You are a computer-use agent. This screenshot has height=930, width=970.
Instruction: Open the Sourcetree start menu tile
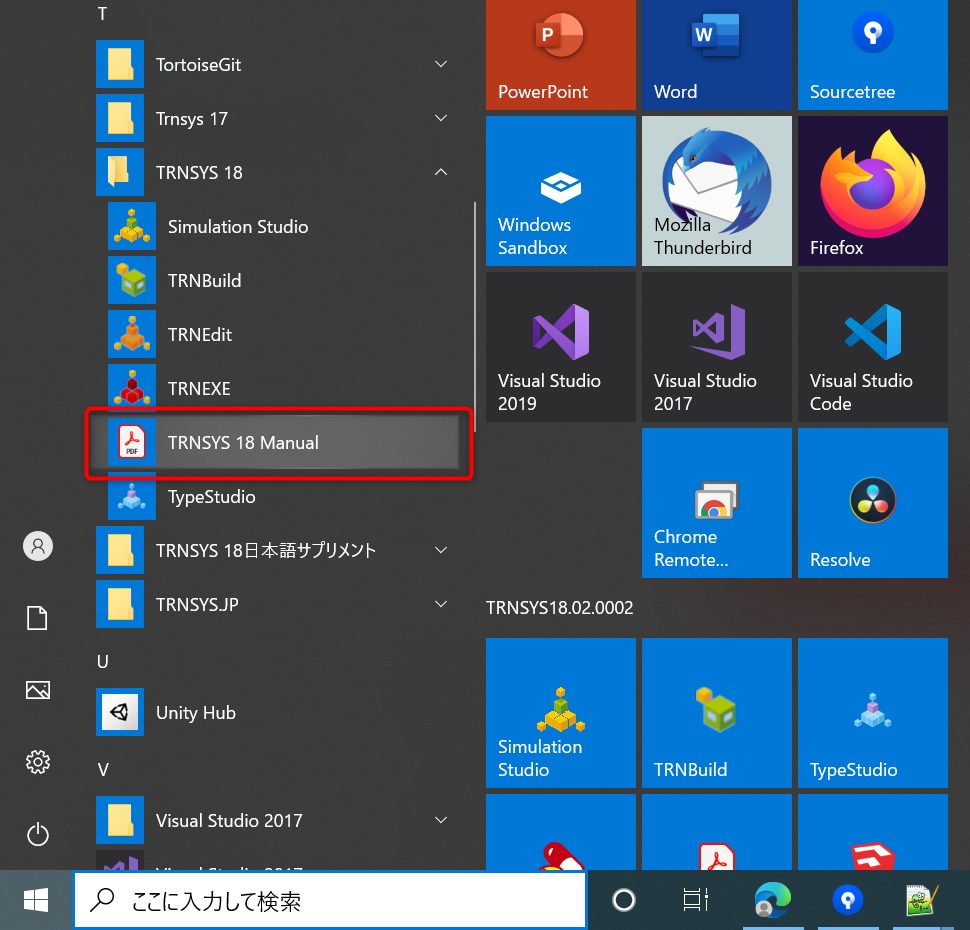(x=872, y=54)
